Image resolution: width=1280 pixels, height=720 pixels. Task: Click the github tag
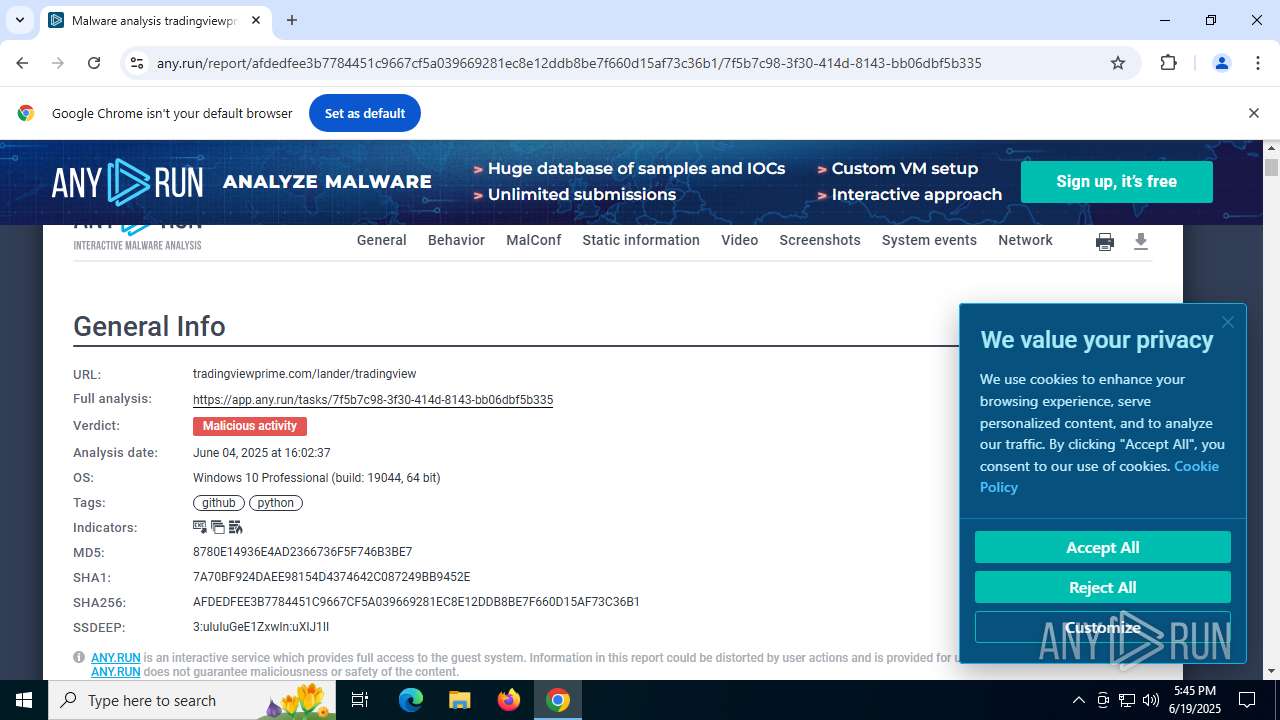click(x=219, y=503)
